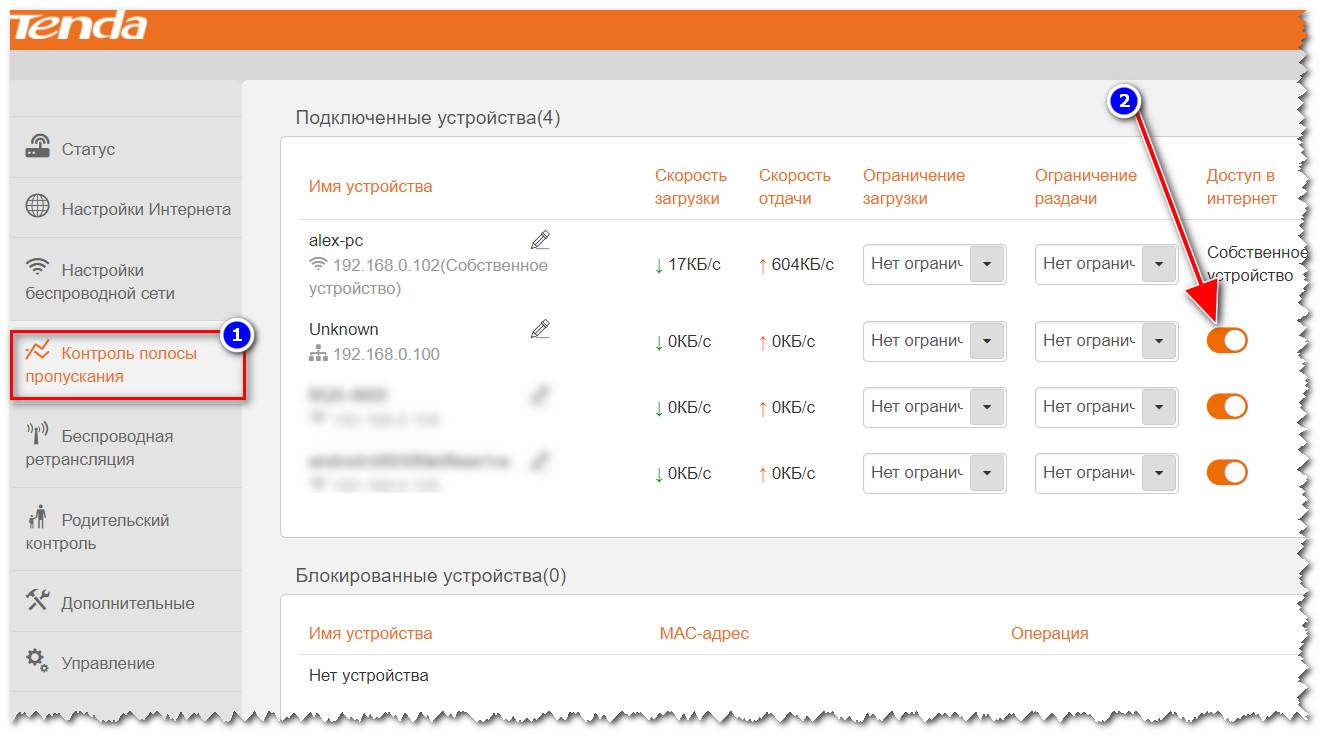
Task: Expand download limit dropdown for fourth device
Action: pyautogui.click(x=986, y=473)
